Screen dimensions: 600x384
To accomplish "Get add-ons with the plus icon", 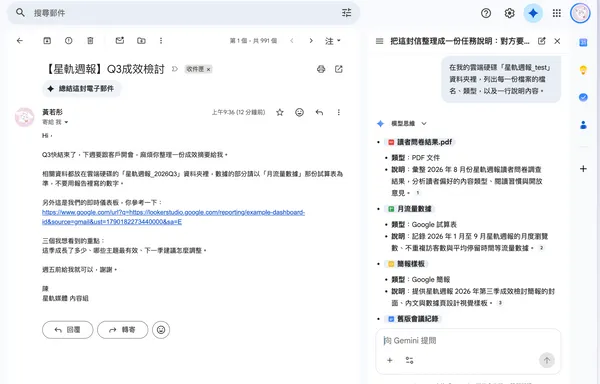I will (583, 169).
